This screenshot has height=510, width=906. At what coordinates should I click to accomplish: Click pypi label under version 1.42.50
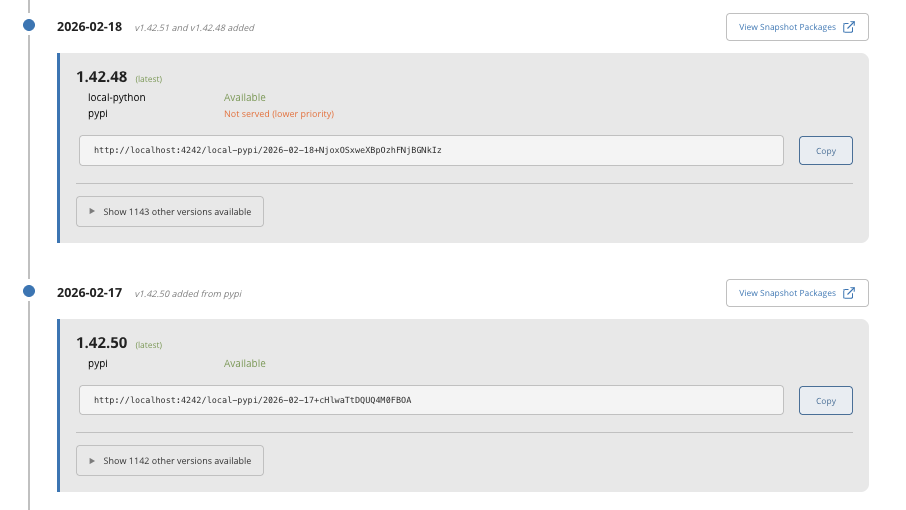98,363
